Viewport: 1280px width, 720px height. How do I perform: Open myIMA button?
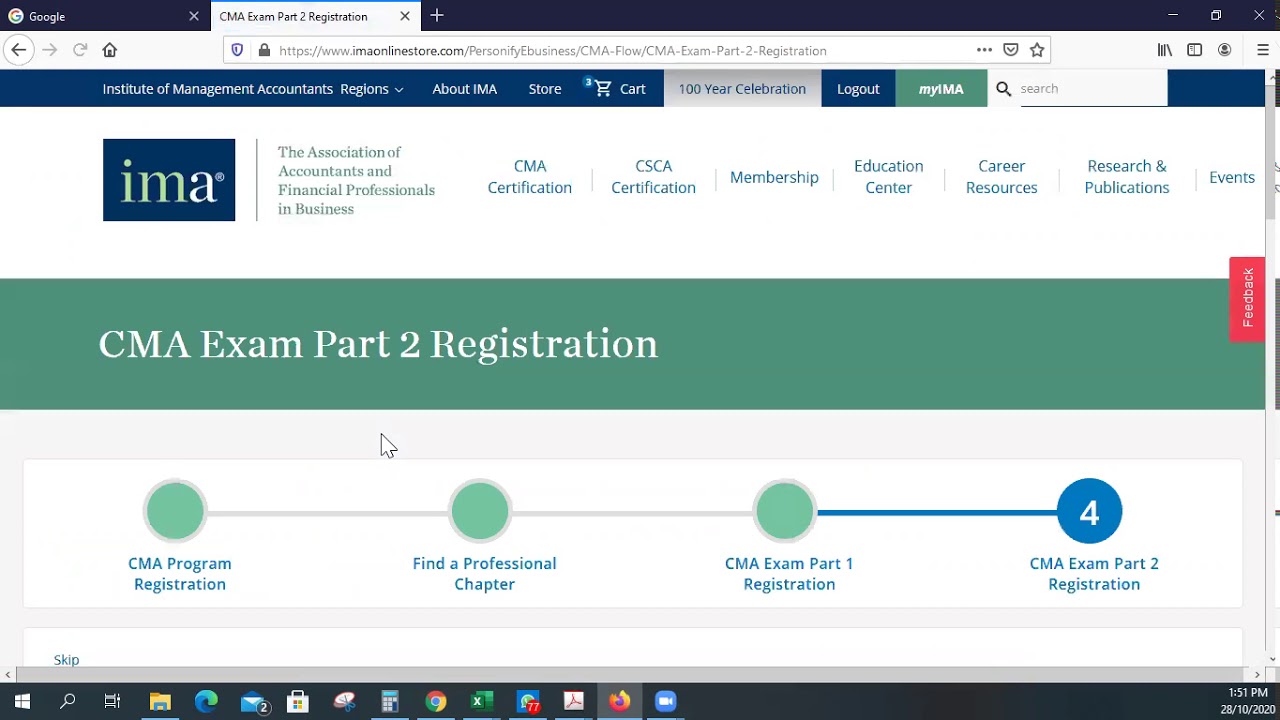click(941, 88)
